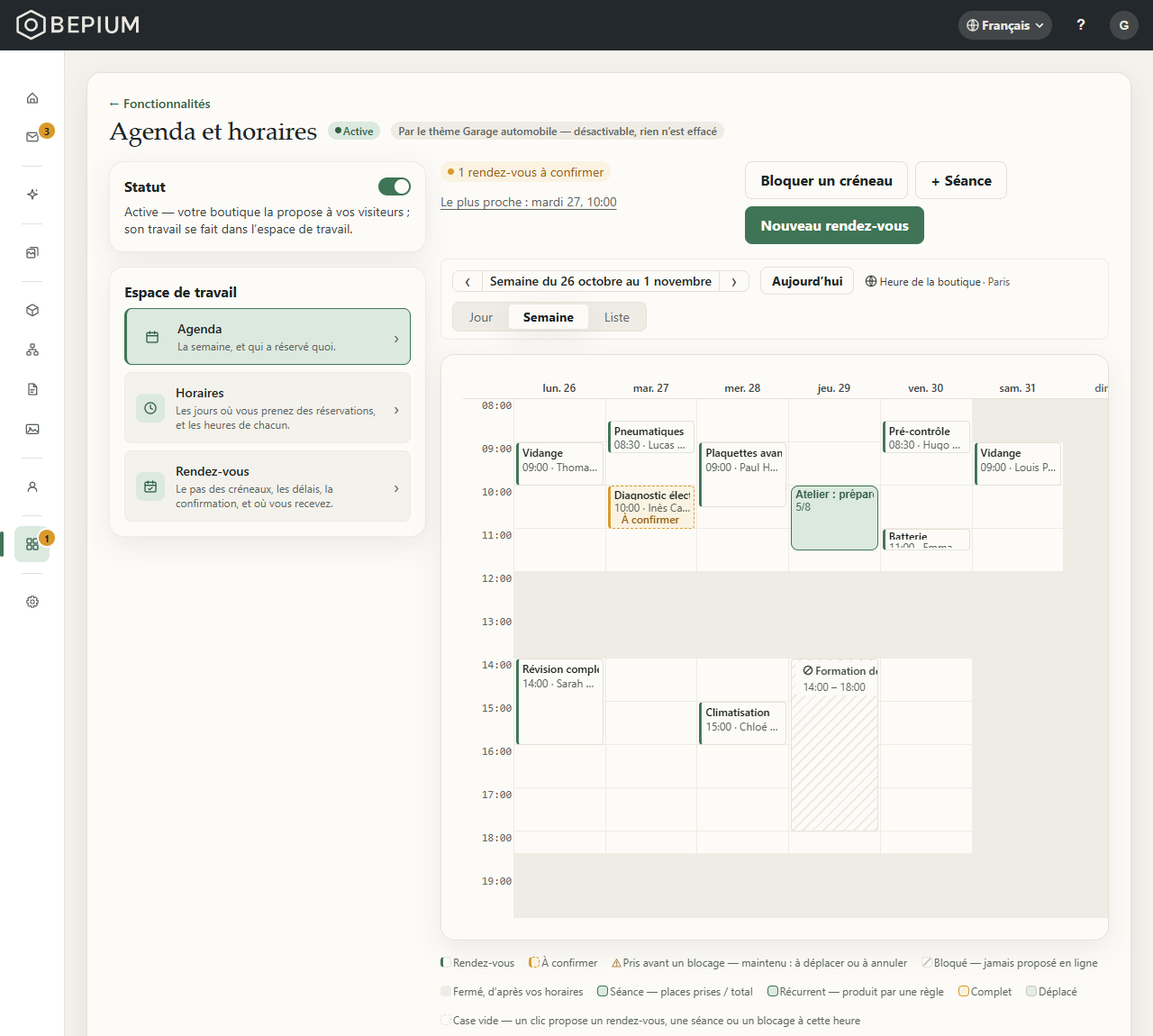Open the help question mark icon

(x=1081, y=25)
